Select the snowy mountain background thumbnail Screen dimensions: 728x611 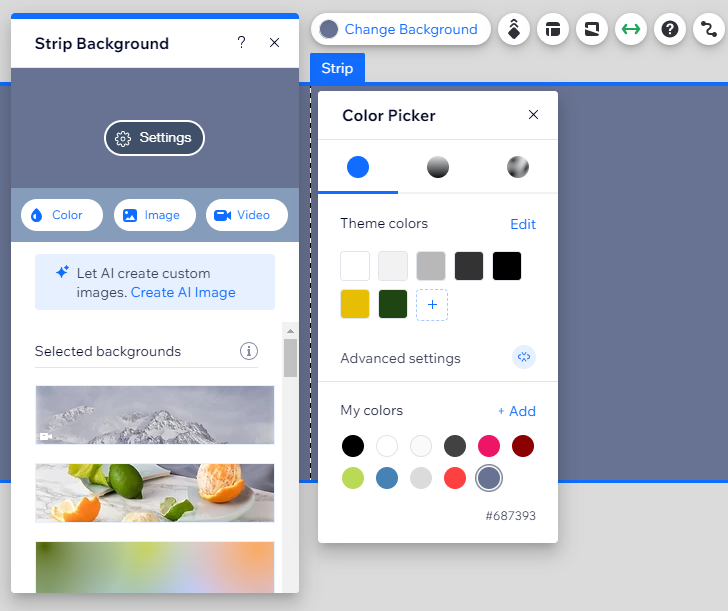(154, 415)
